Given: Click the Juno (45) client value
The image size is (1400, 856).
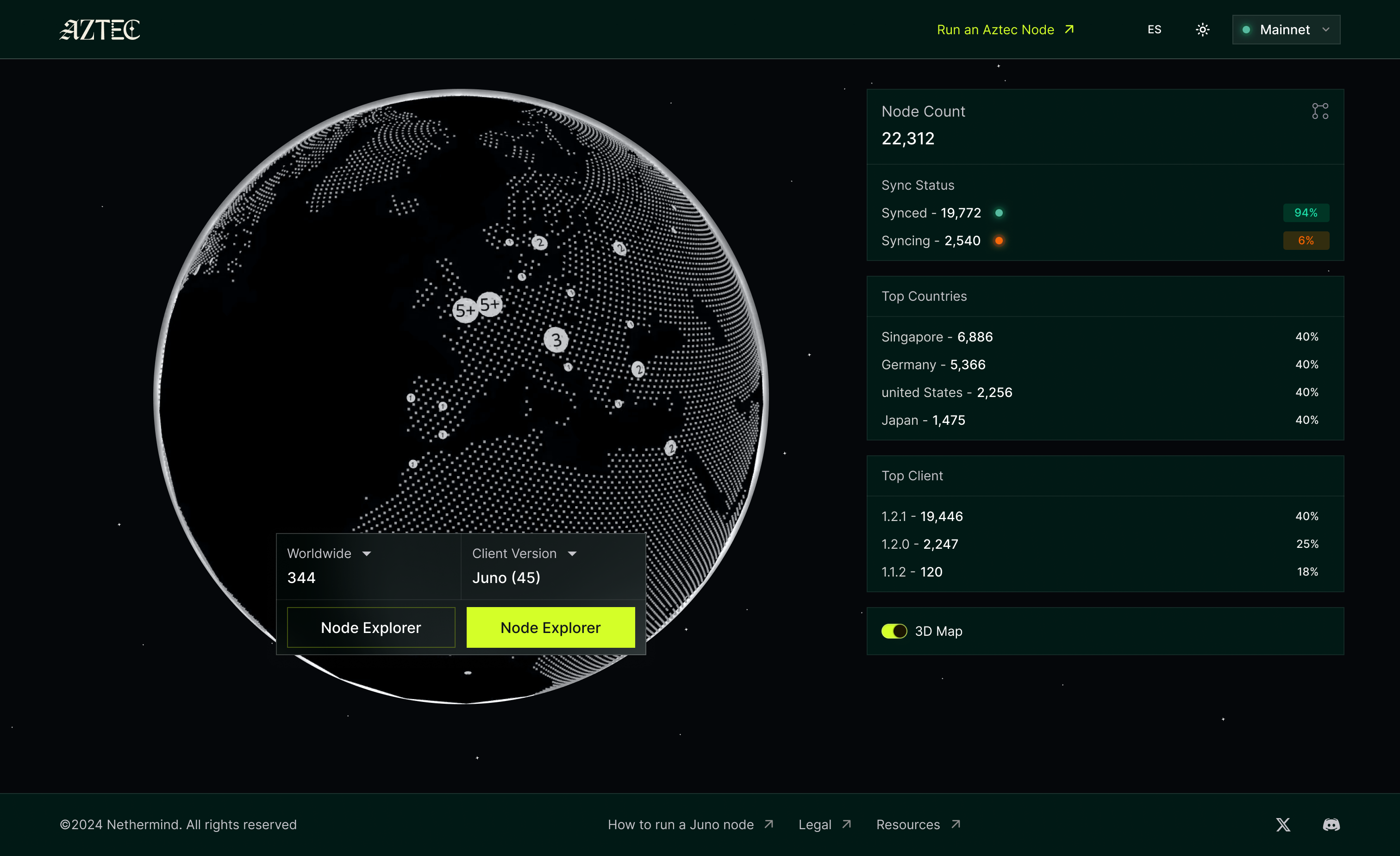Looking at the screenshot, I should (506, 577).
